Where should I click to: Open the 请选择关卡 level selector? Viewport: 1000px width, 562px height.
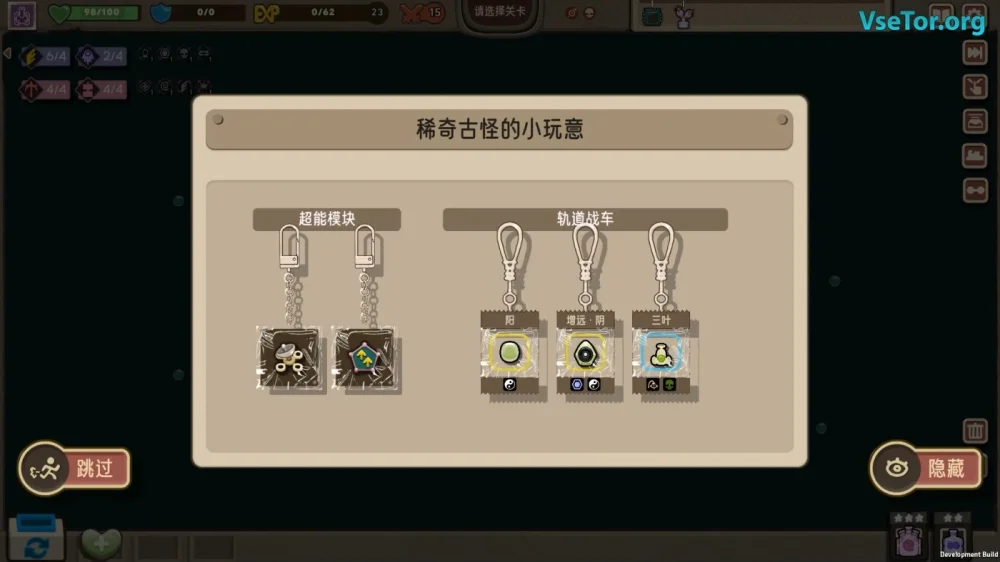(500, 12)
